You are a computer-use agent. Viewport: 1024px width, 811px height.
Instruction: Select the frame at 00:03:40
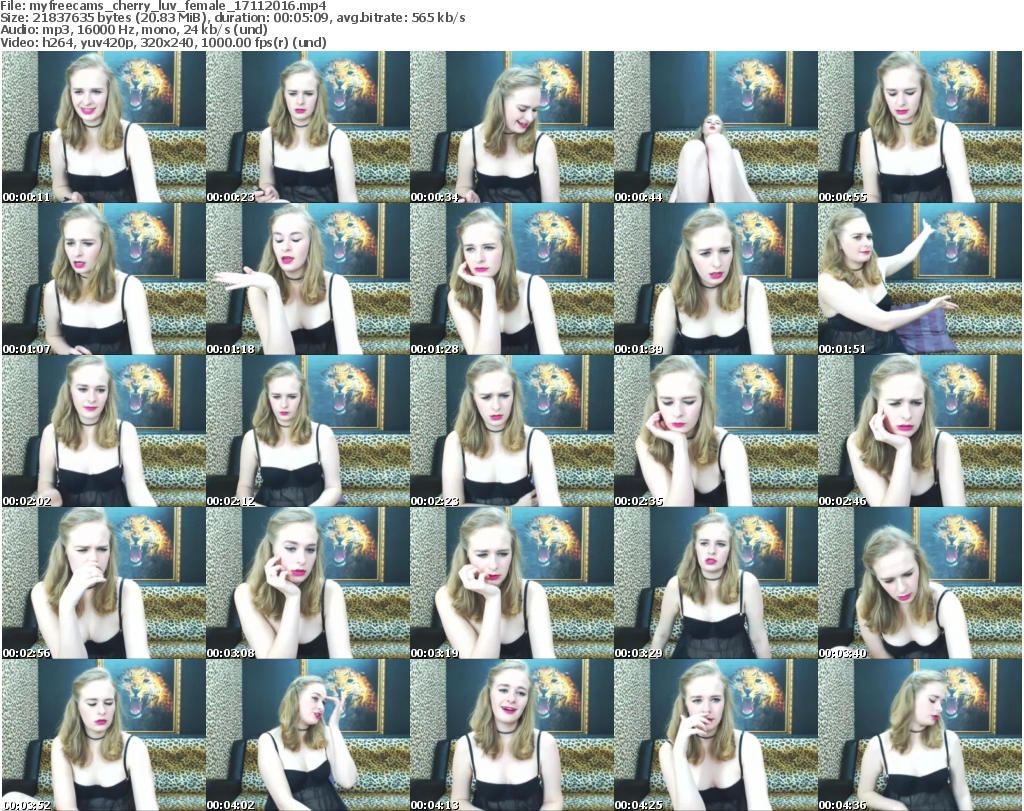920,583
